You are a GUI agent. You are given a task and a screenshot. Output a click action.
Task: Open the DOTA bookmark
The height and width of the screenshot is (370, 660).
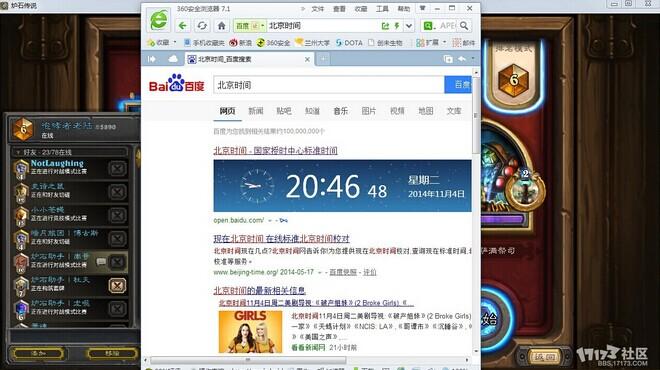349,43
